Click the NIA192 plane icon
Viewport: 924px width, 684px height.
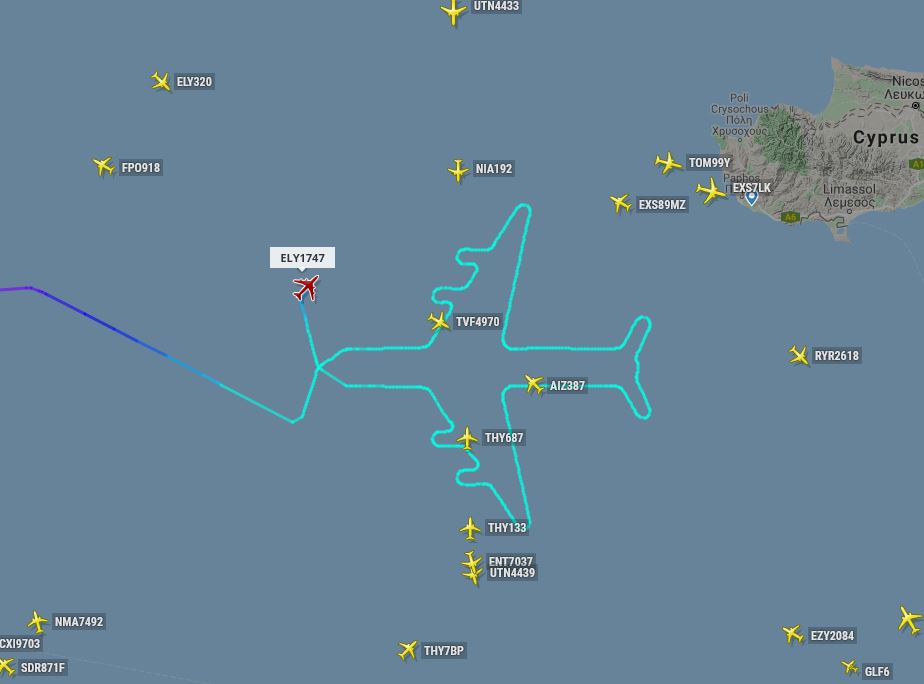458,171
